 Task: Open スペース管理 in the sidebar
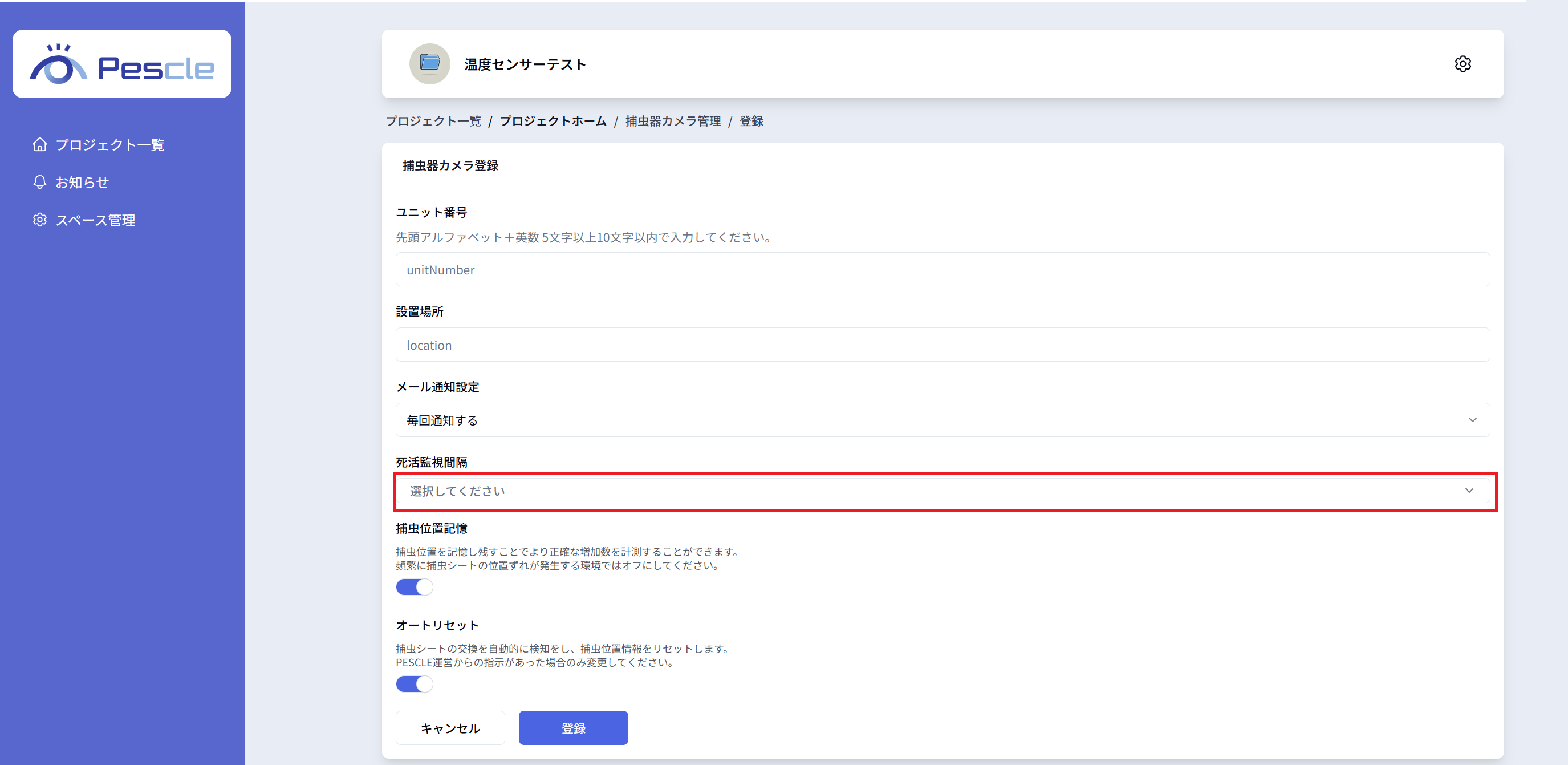[x=96, y=220]
